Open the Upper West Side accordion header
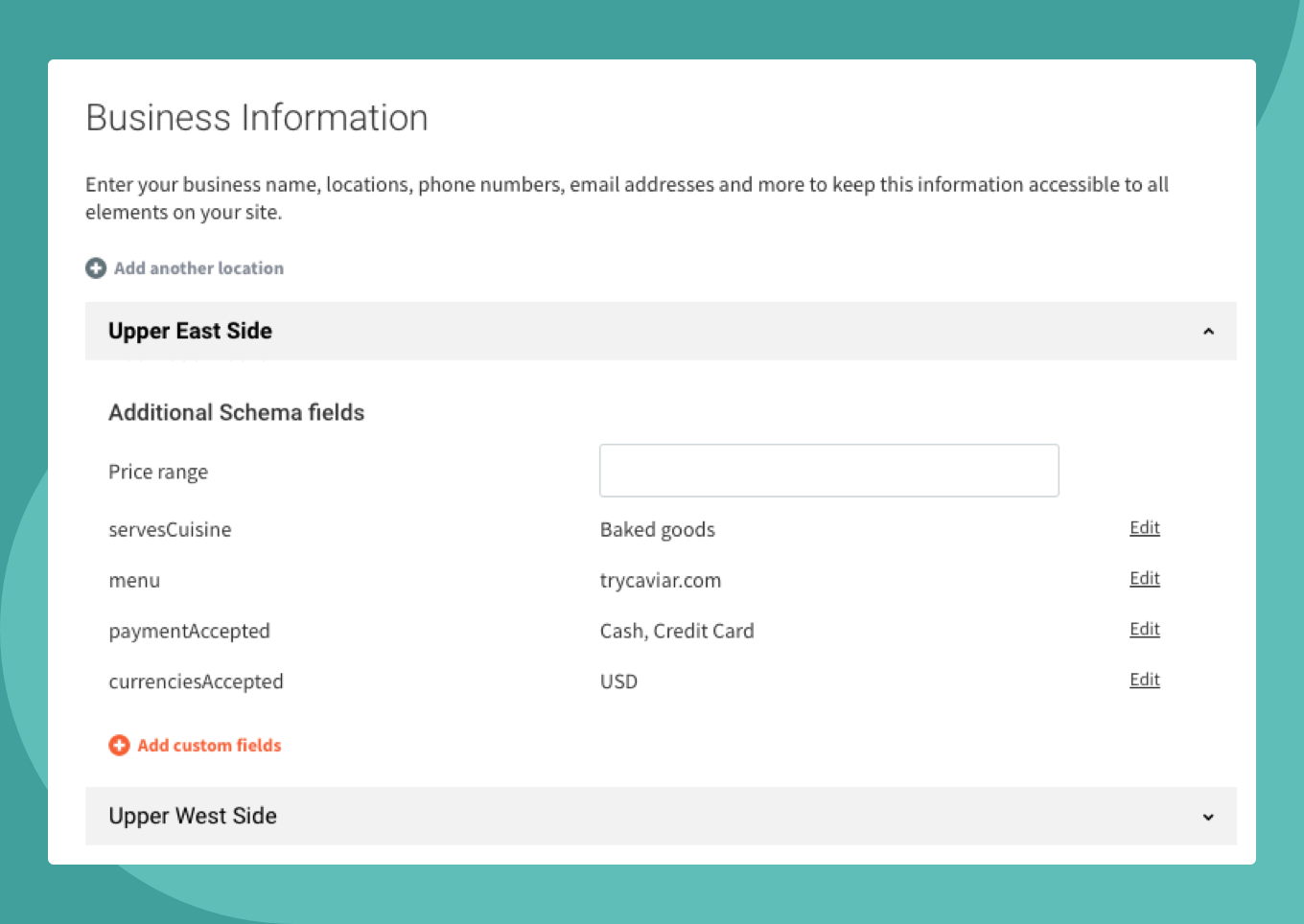The height and width of the screenshot is (924, 1304). [x=661, y=816]
